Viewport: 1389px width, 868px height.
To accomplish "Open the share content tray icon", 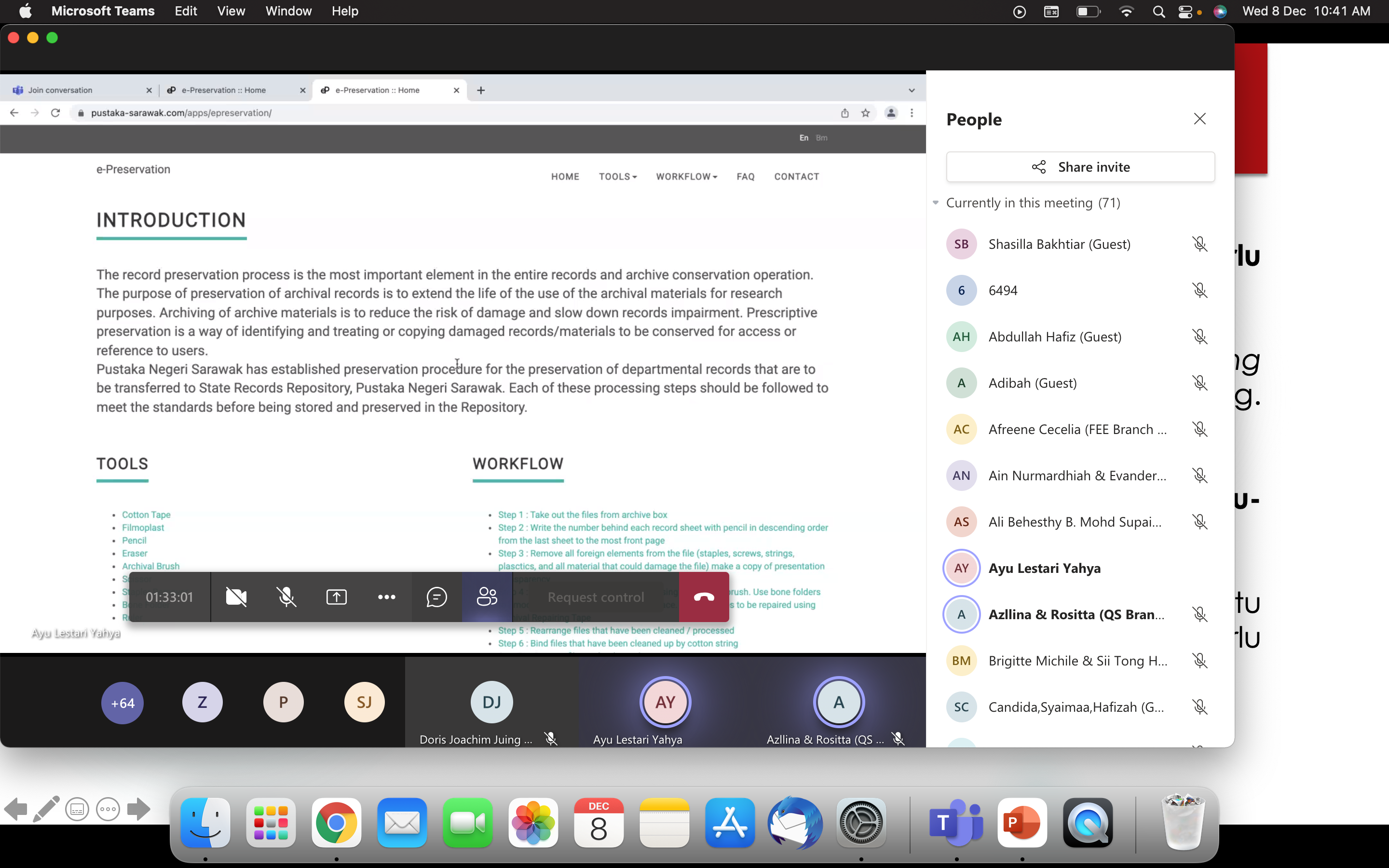I will pyautogui.click(x=336, y=597).
